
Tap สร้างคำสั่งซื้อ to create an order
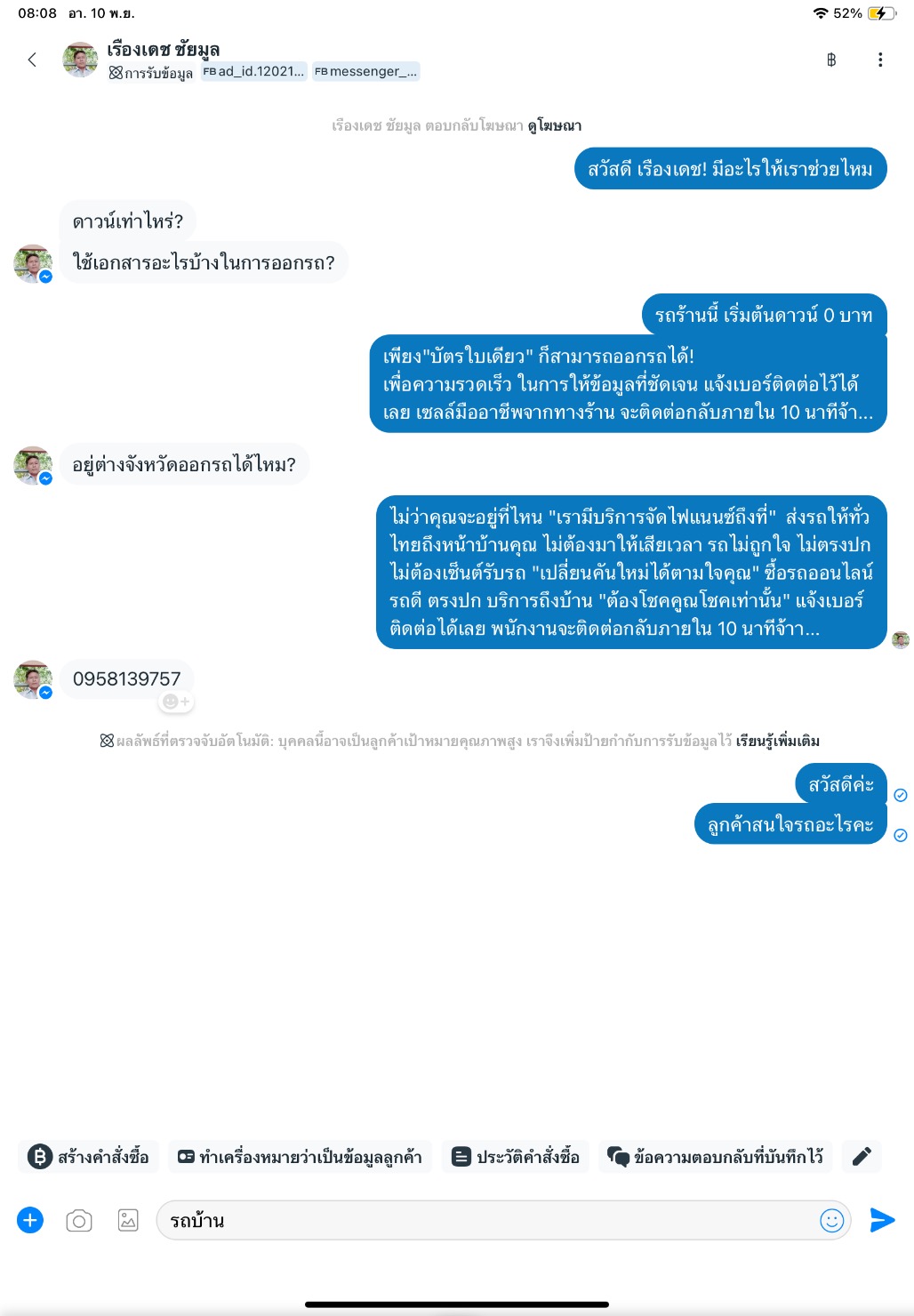[89, 1157]
